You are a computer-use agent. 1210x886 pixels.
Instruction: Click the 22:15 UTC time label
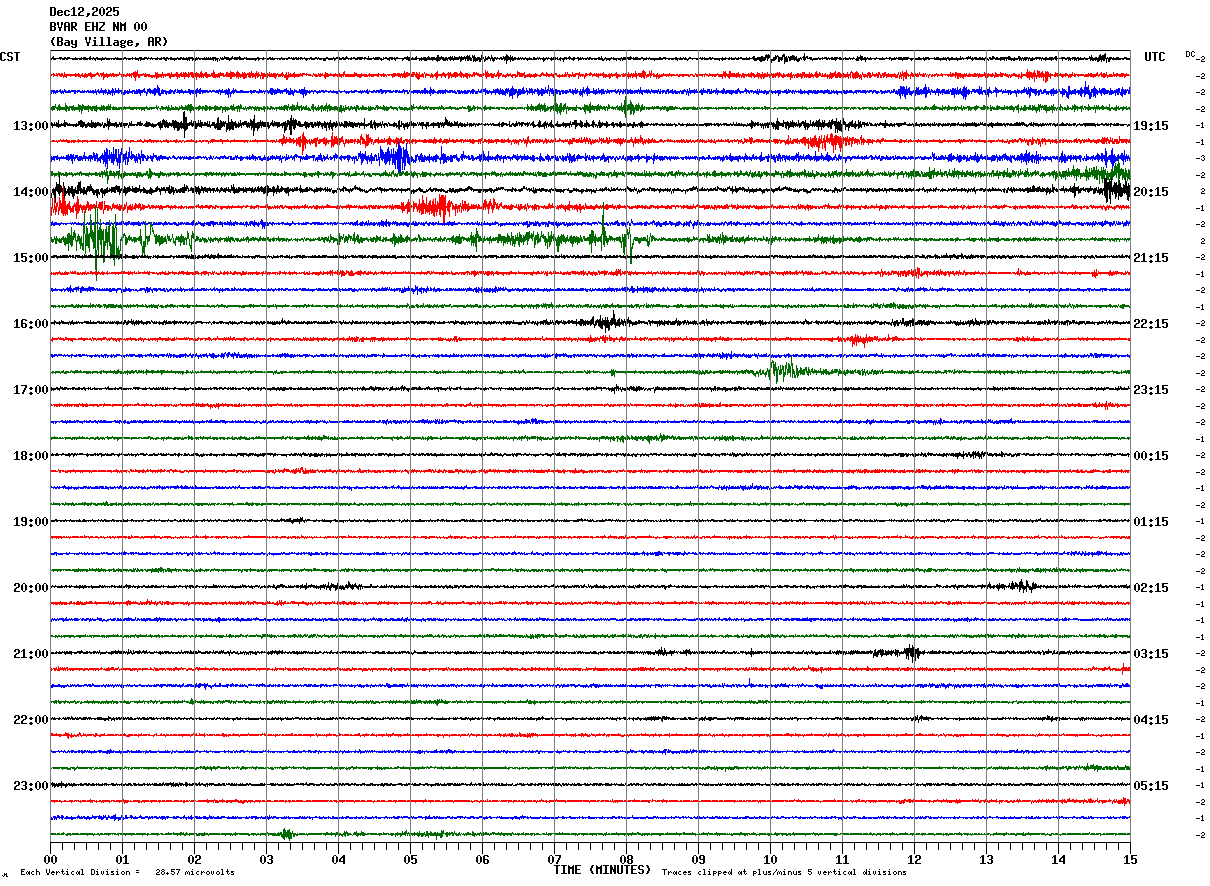[x=1151, y=324]
